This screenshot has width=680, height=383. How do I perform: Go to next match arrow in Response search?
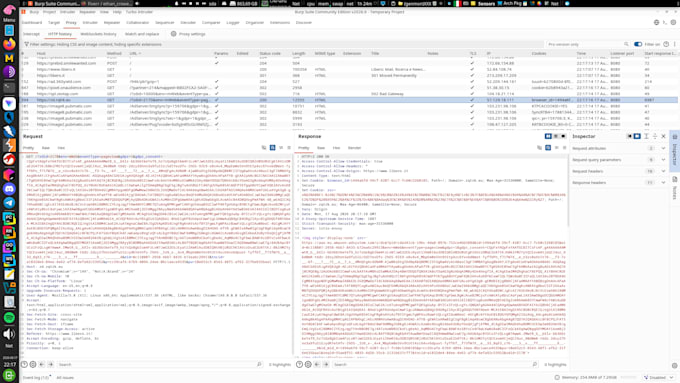click(326, 365)
